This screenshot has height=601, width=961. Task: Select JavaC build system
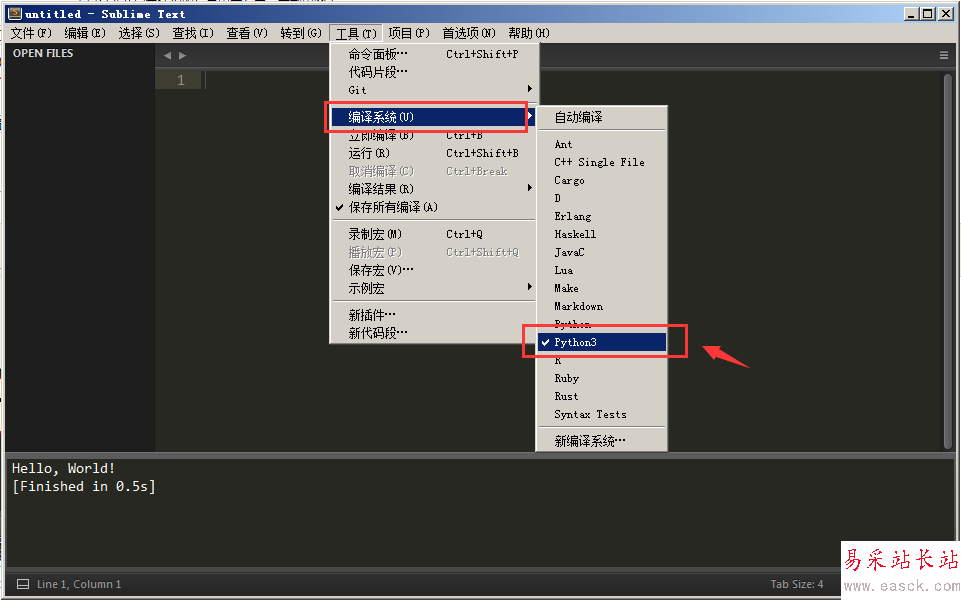[602, 252]
